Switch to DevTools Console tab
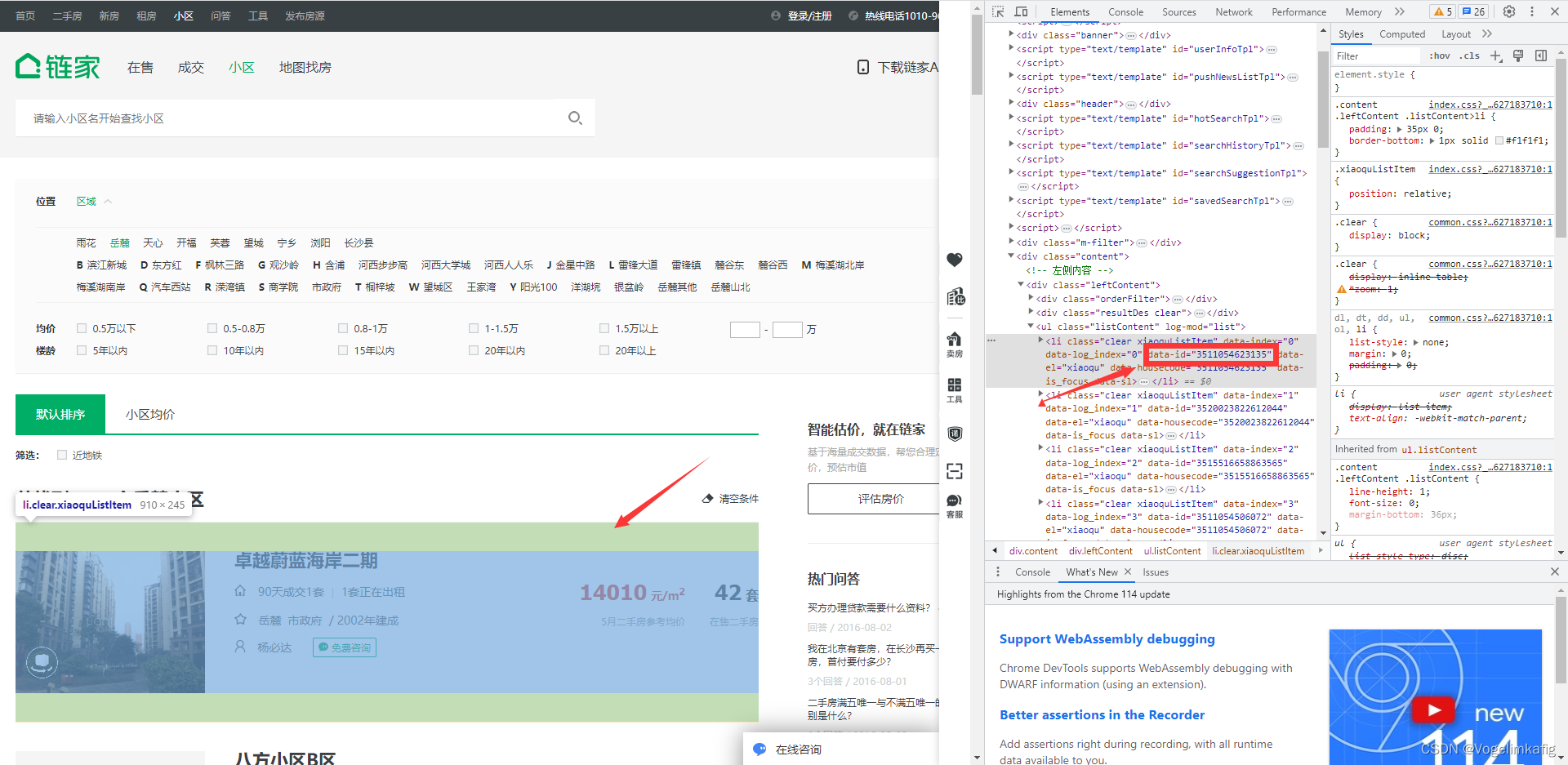Screen dimensions: 1568x765 (1125, 11)
